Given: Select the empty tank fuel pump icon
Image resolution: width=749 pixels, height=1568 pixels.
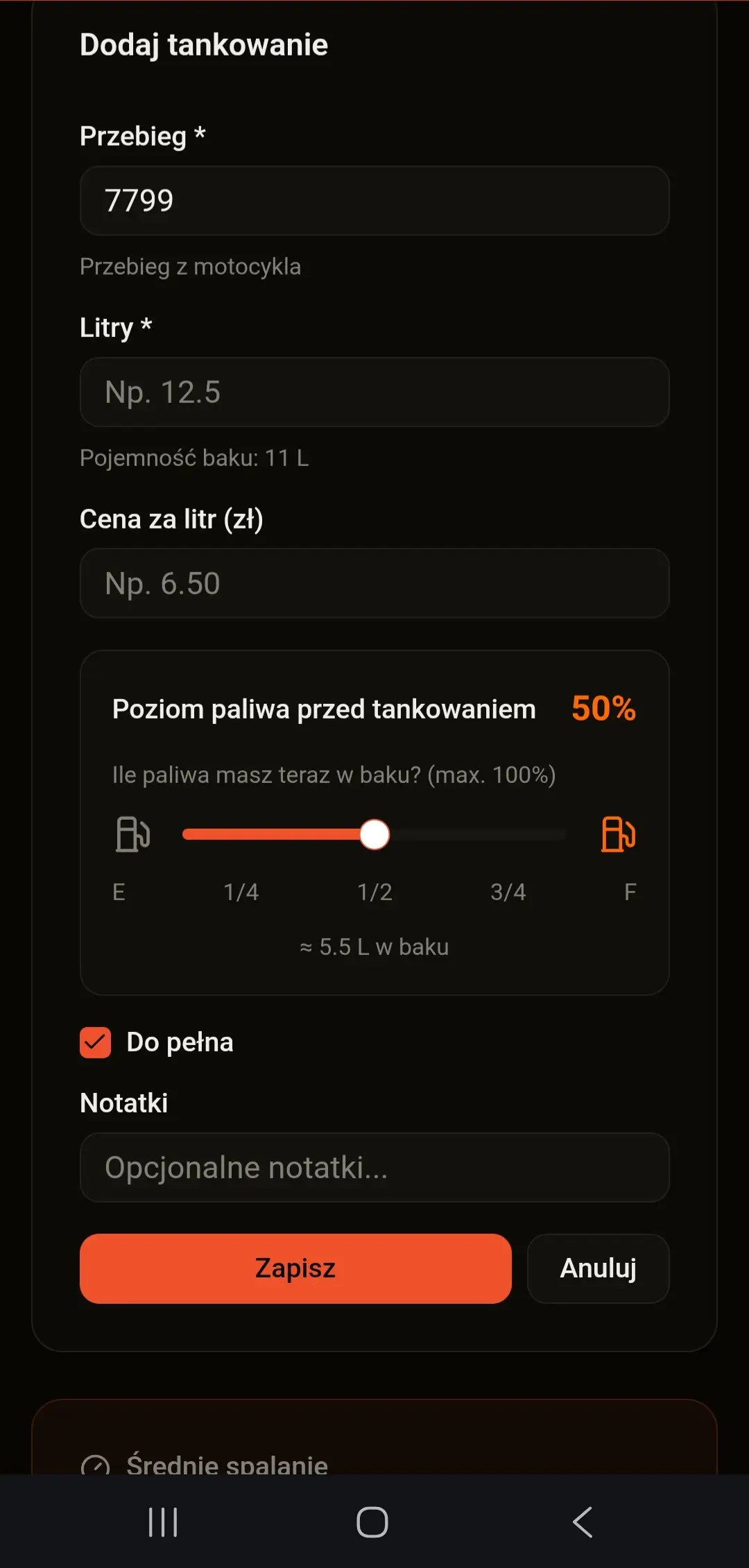Looking at the screenshot, I should click(132, 834).
